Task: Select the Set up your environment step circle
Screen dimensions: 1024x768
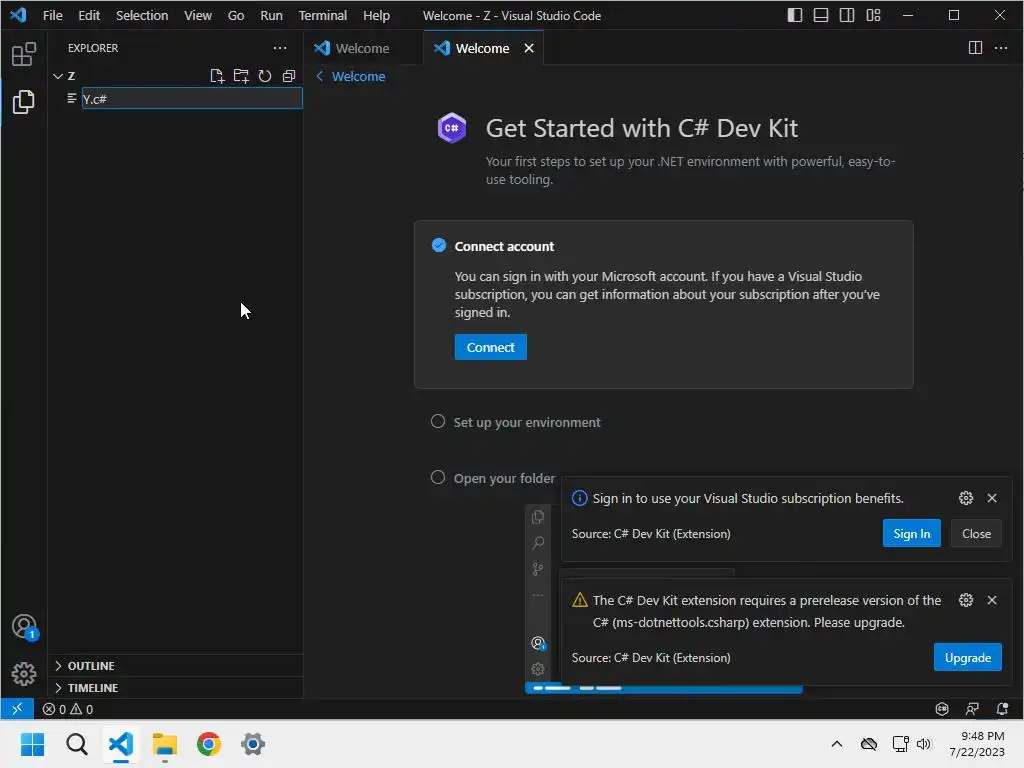Action: click(438, 421)
